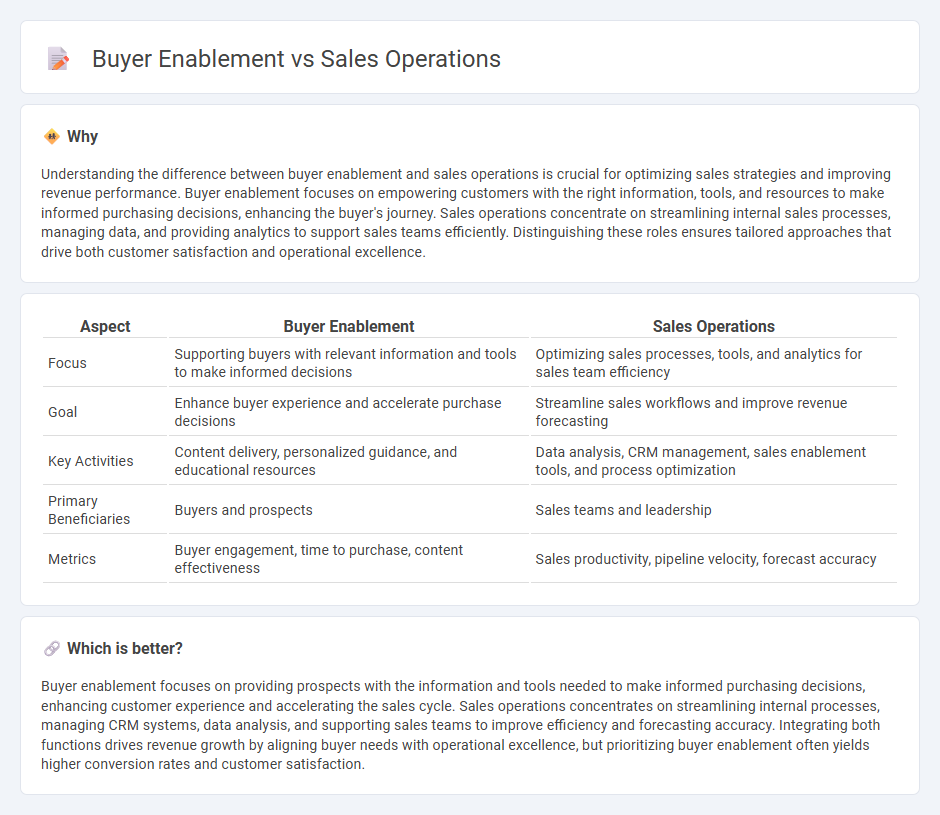Viewport: 940px width, 815px height.
Task: Click the 'Supporting buyers with relevant information' cell
Action: (348, 363)
